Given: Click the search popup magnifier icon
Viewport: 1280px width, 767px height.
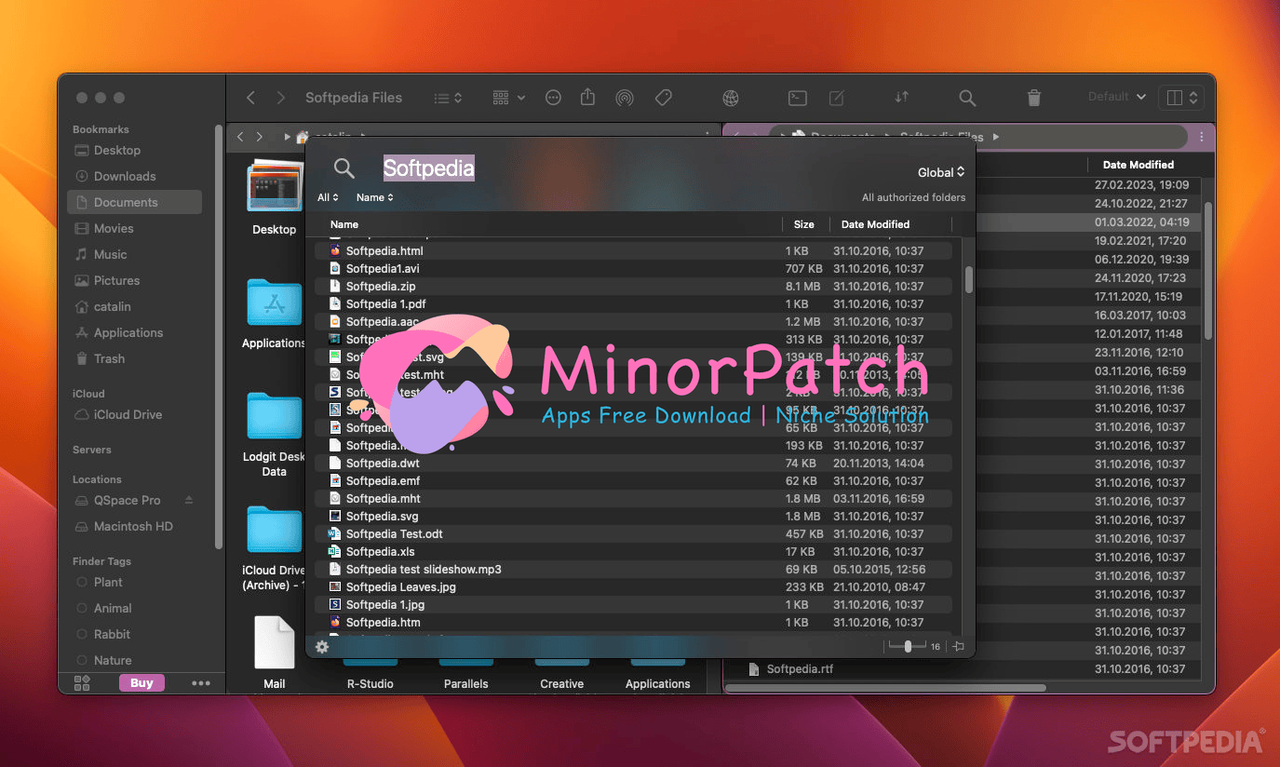Looking at the screenshot, I should coord(344,168).
